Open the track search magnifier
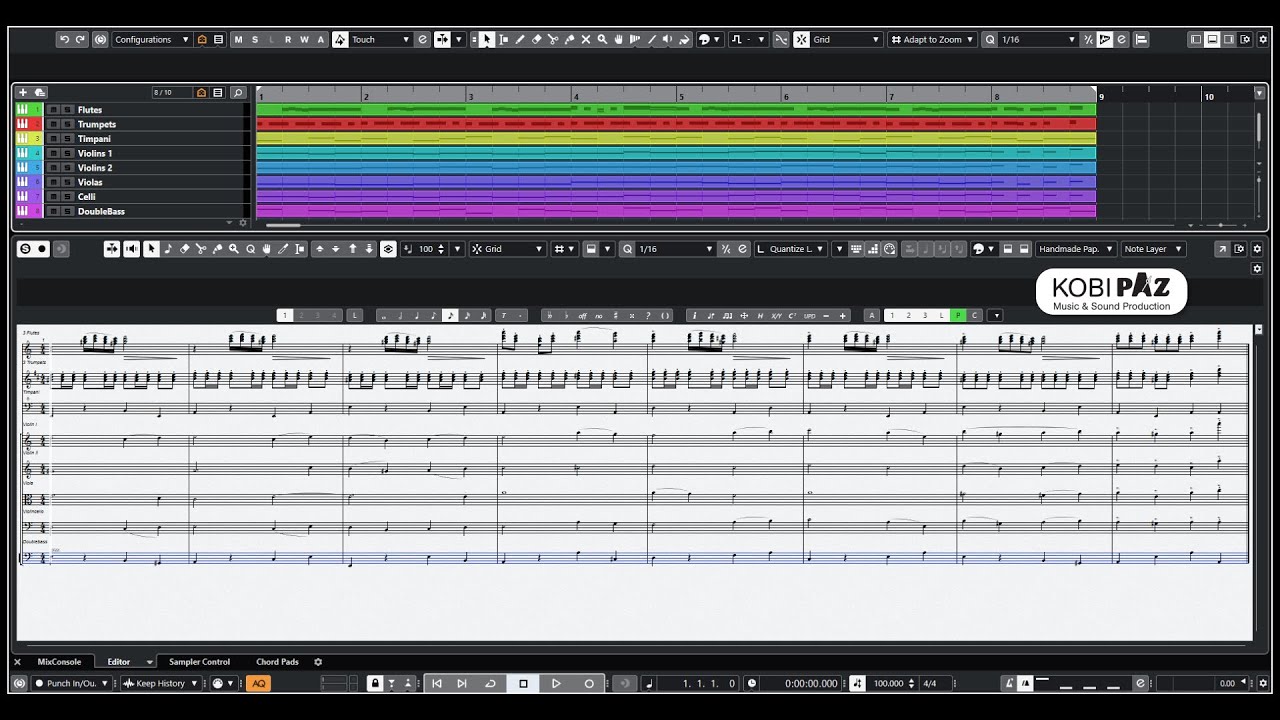Viewport: 1280px width, 720px height. coord(238,92)
